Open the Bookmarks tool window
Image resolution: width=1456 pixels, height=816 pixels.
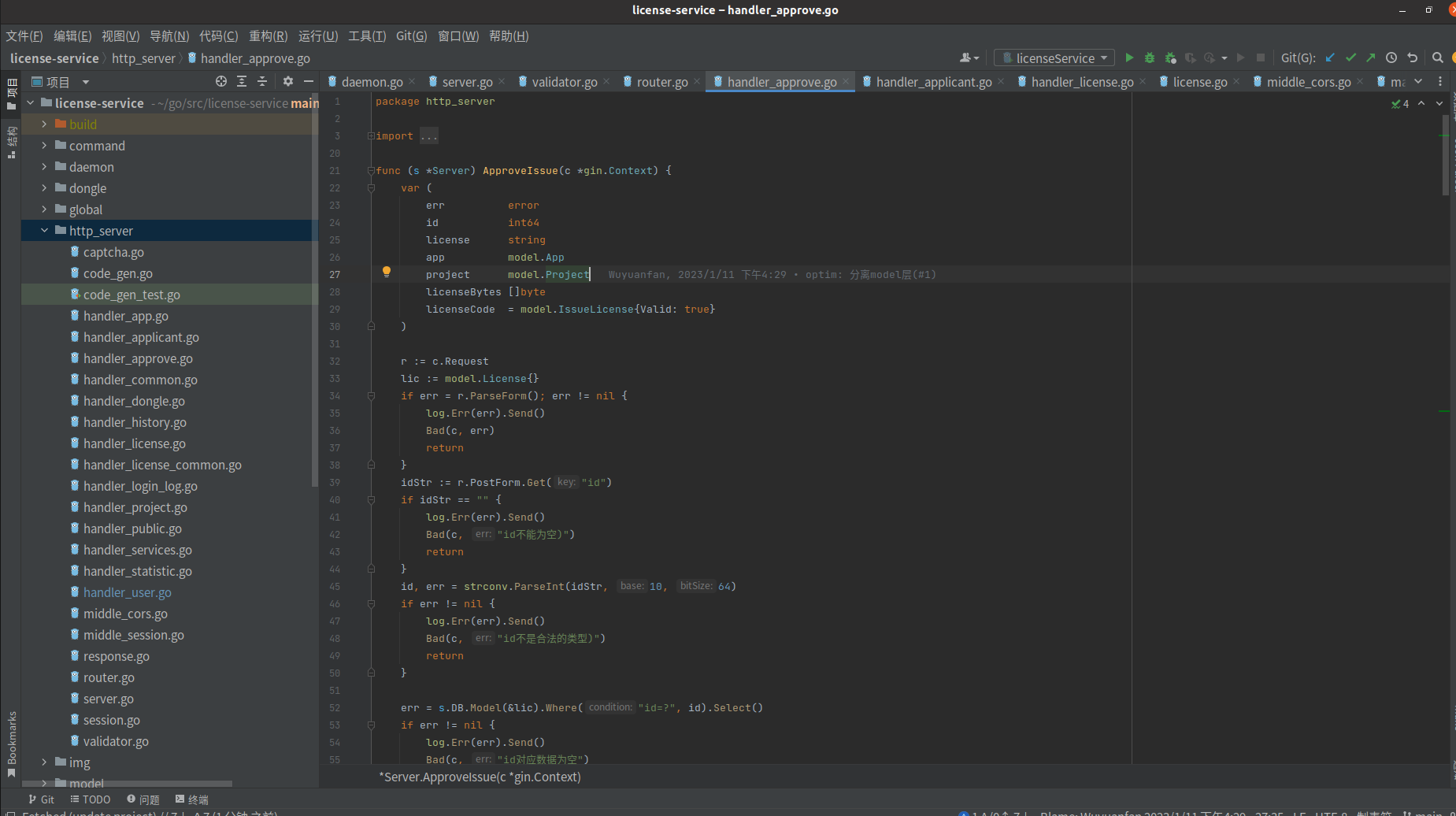11,744
